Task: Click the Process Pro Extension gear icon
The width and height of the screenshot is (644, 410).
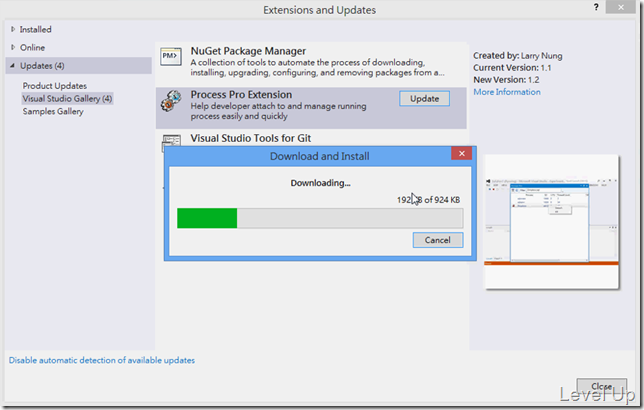Action: pyautogui.click(x=171, y=101)
